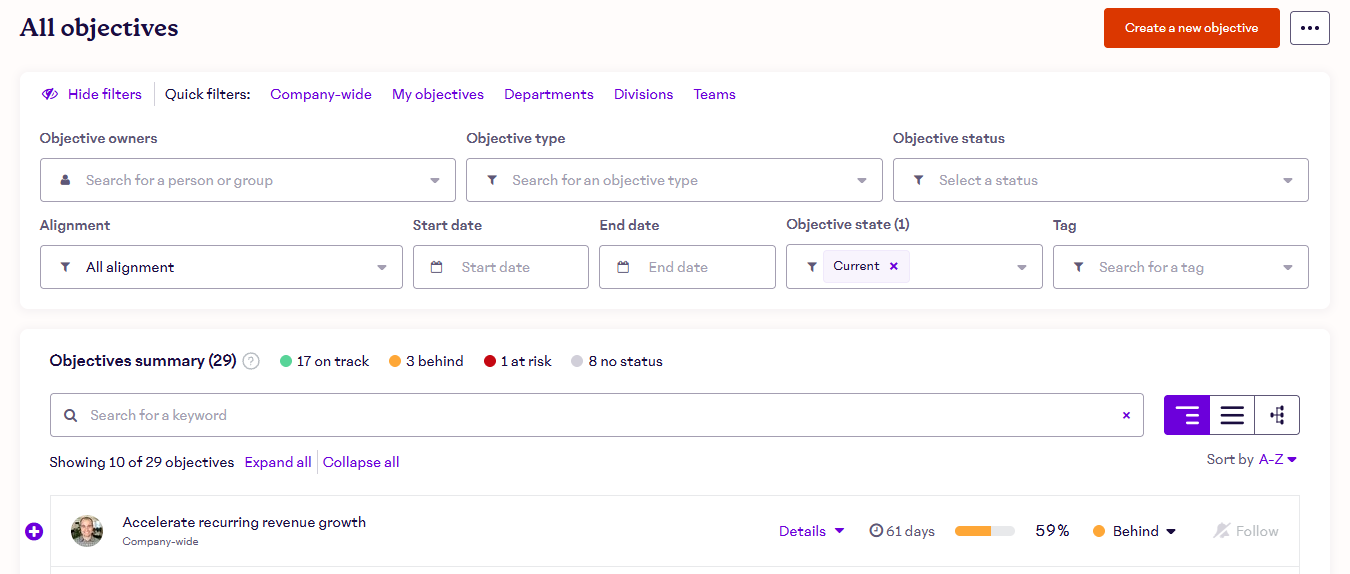Expand the All alignment dropdown

(221, 267)
